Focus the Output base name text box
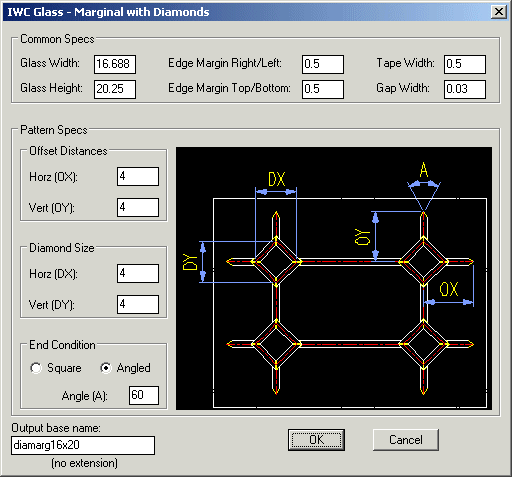 click(83, 445)
